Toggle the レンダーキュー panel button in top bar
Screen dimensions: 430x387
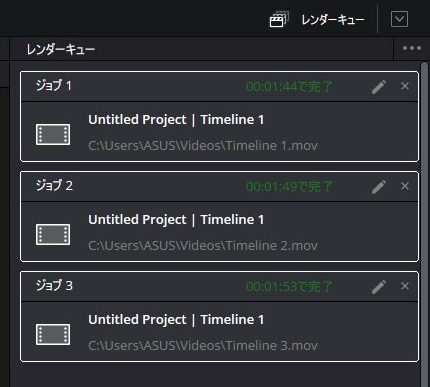click(317, 20)
